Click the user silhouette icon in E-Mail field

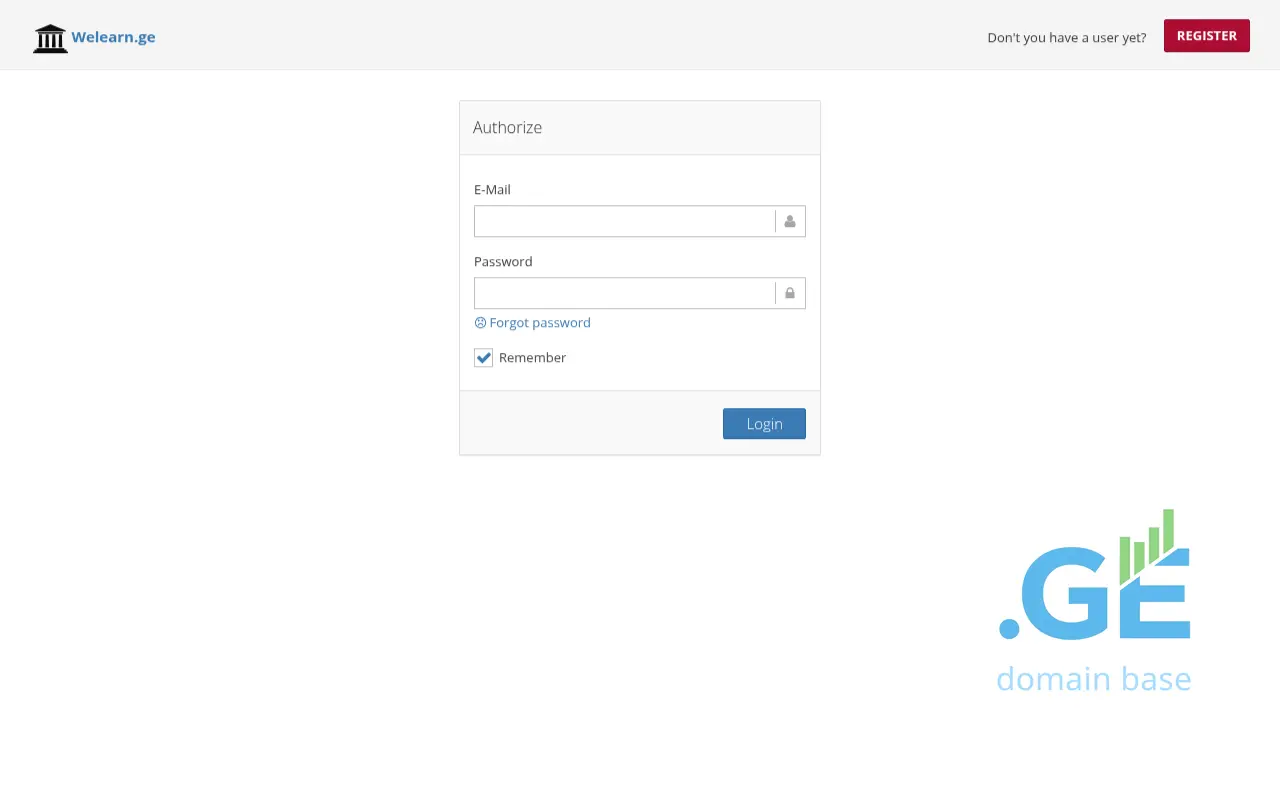point(790,221)
